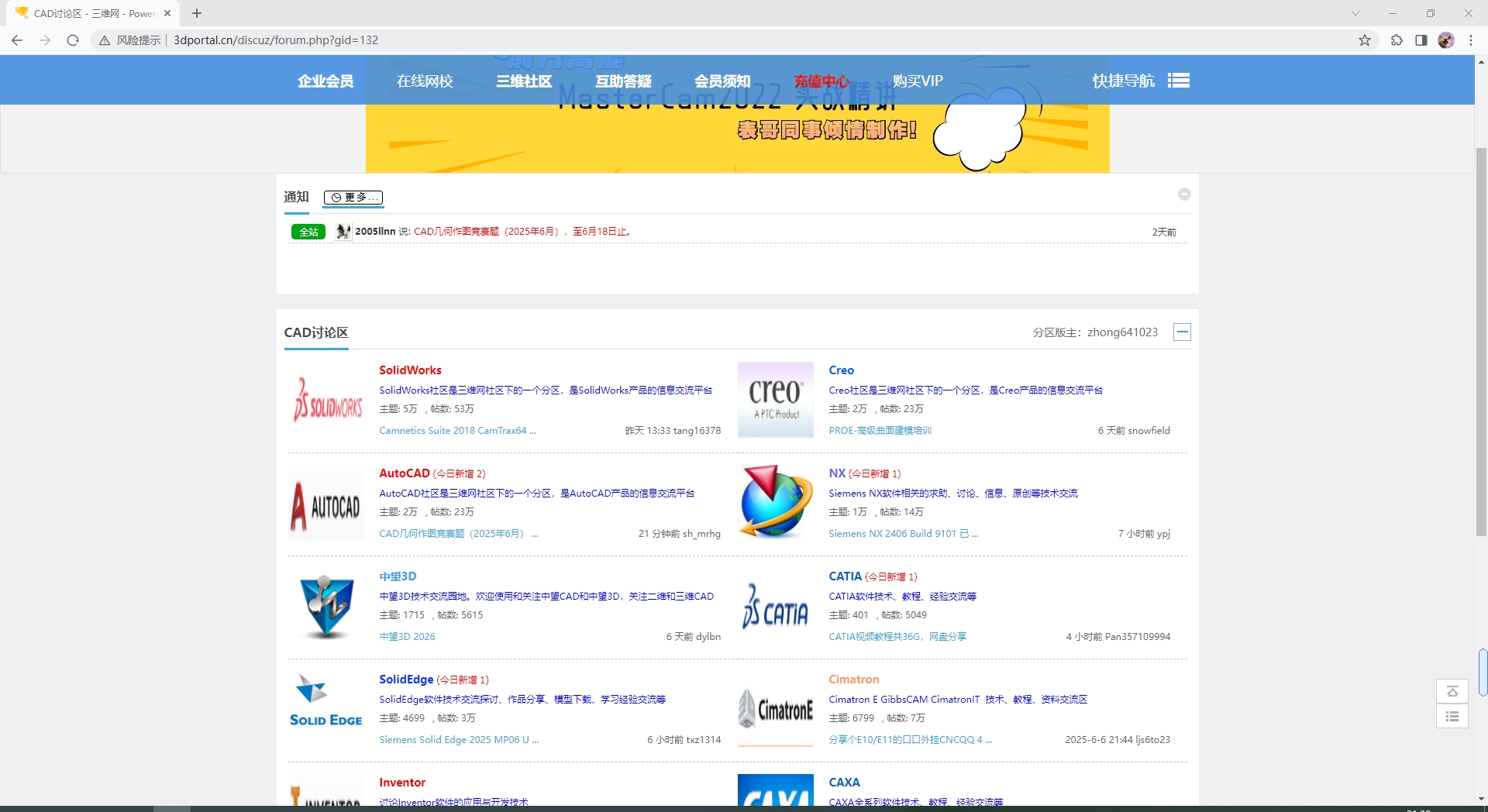
Task: Open the 中望3D 2026 latest post
Action: pos(407,637)
